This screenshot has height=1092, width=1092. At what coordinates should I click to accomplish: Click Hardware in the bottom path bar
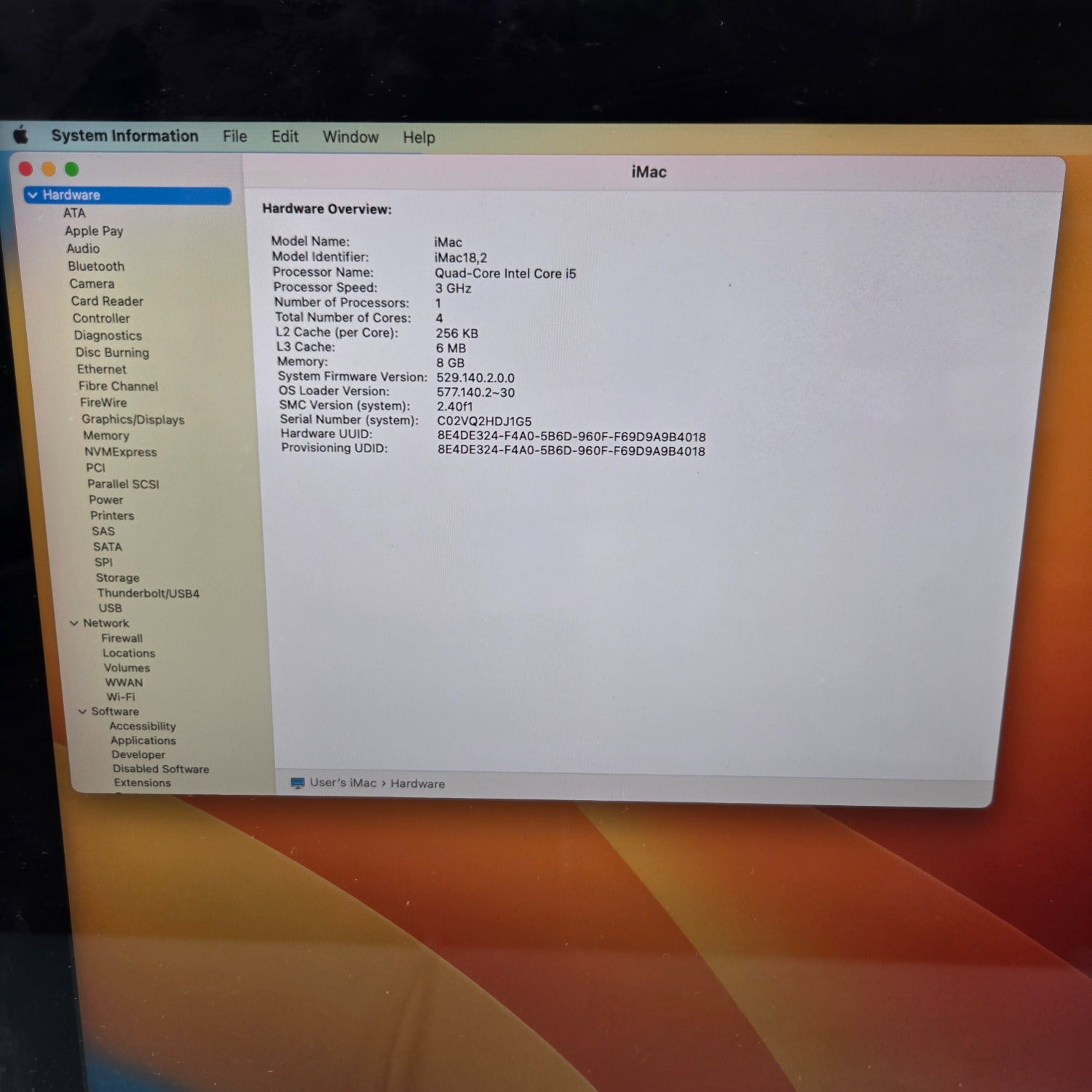point(418,783)
